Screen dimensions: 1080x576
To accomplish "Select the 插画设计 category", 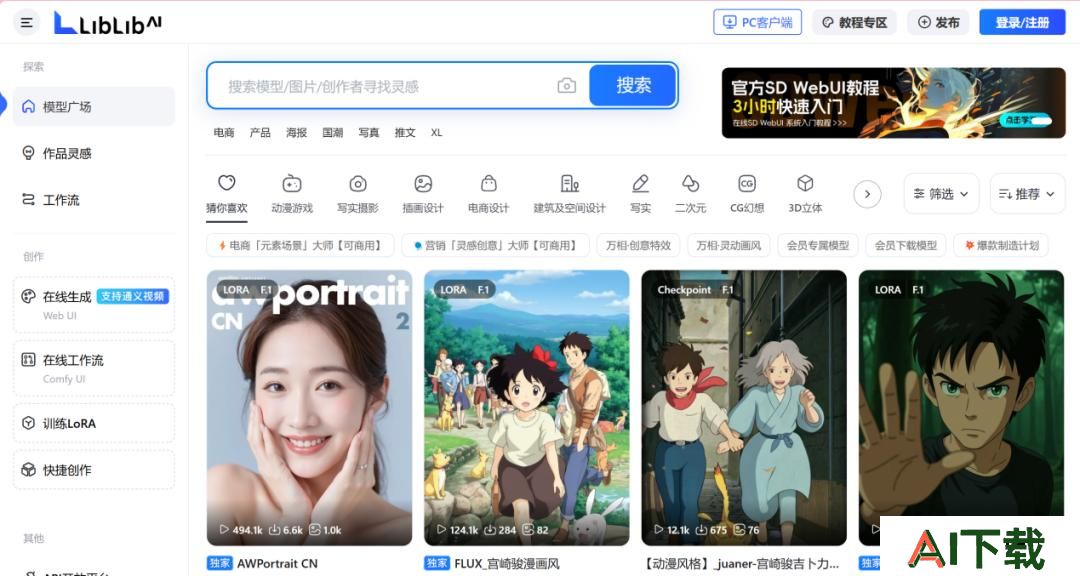I will pyautogui.click(x=423, y=194).
